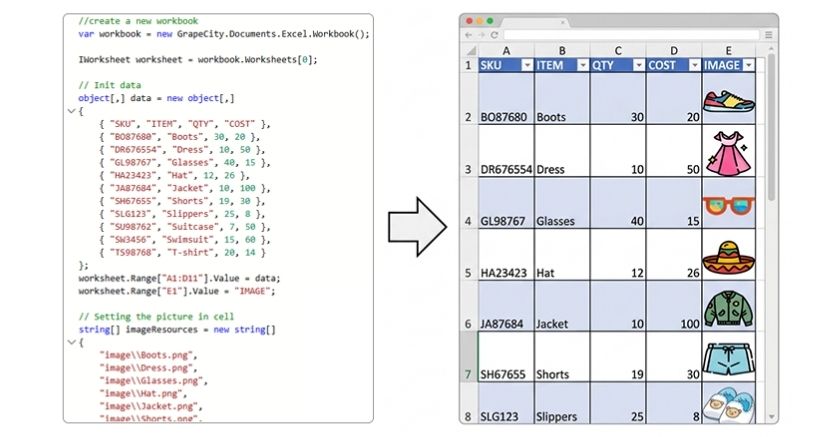Image resolution: width=833 pixels, height=437 pixels.
Task: Open the QTY column filter dropdown
Action: (639, 65)
